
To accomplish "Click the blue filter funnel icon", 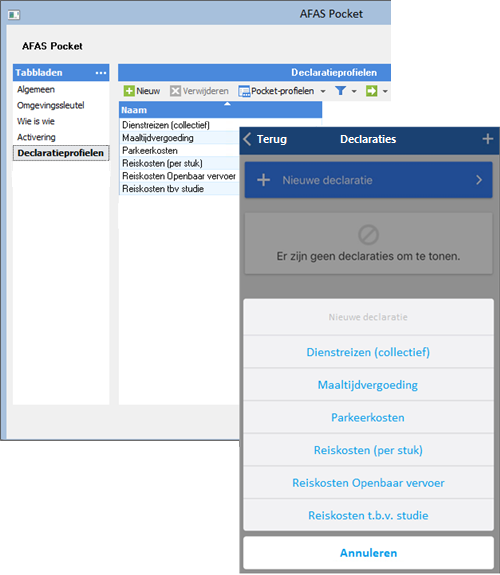I will point(340,90).
